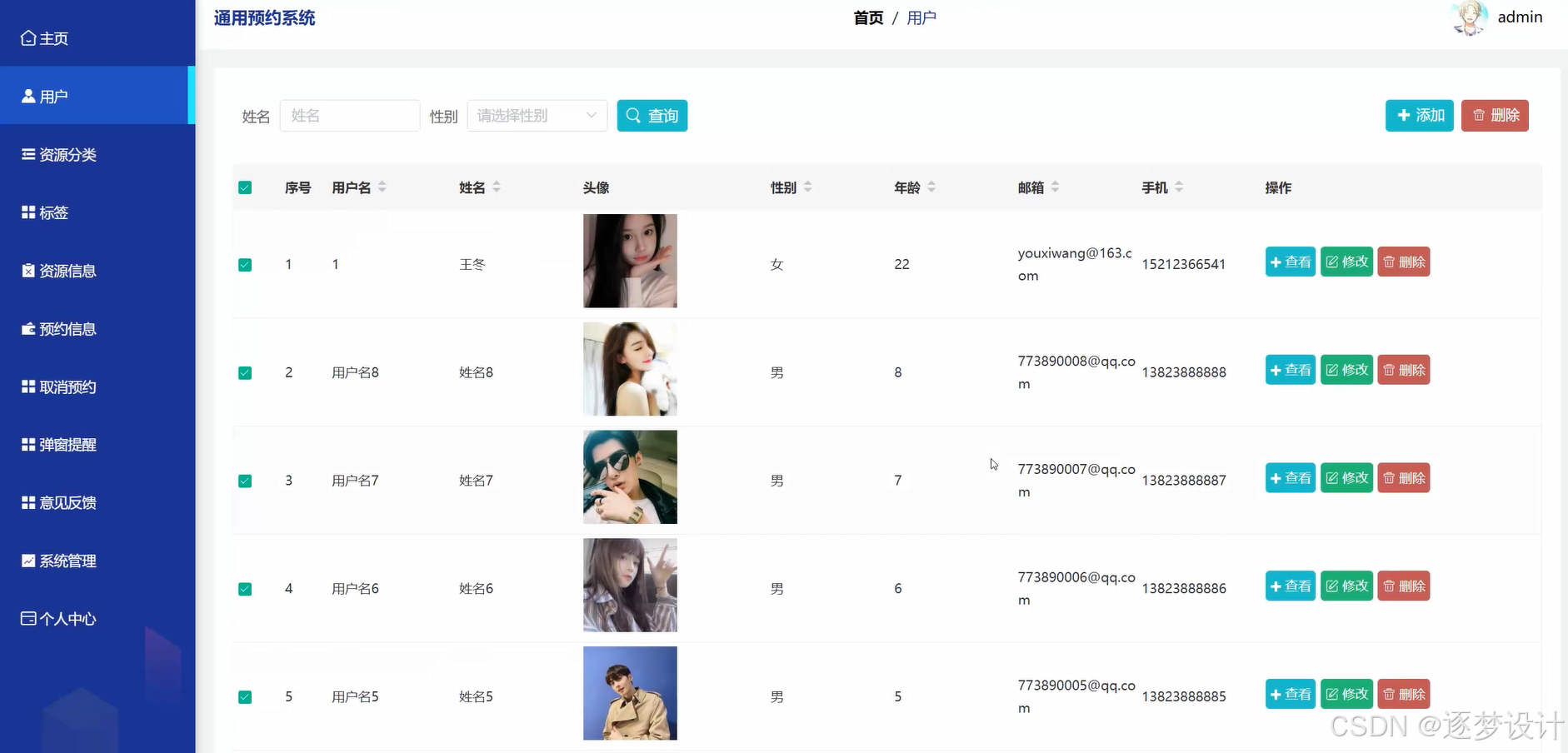The image size is (1568, 753).
Task: Click the grid icon beside 意见反馈
Action: (x=28, y=502)
